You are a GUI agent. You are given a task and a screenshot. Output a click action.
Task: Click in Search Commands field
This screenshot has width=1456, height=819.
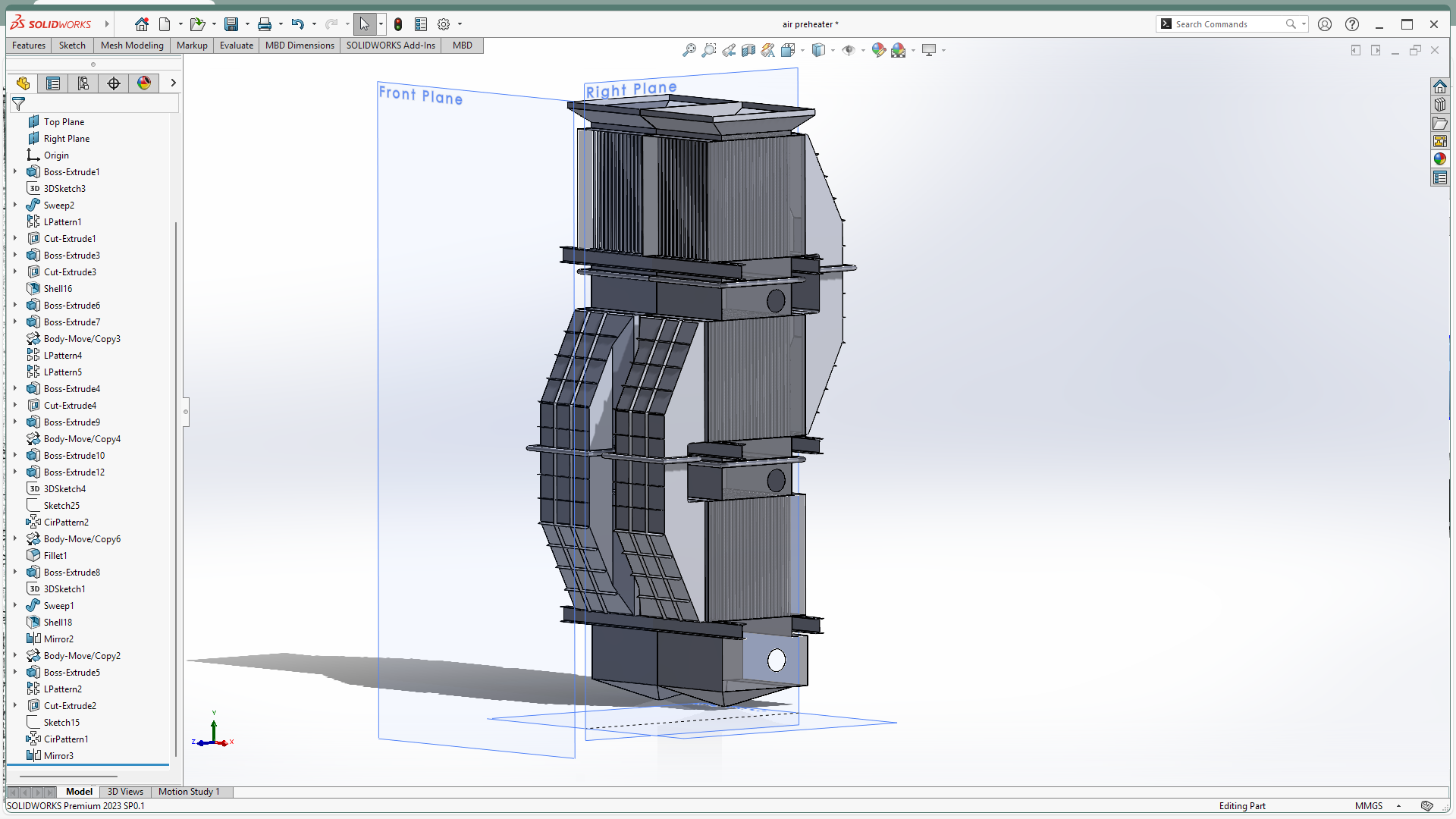1228,24
